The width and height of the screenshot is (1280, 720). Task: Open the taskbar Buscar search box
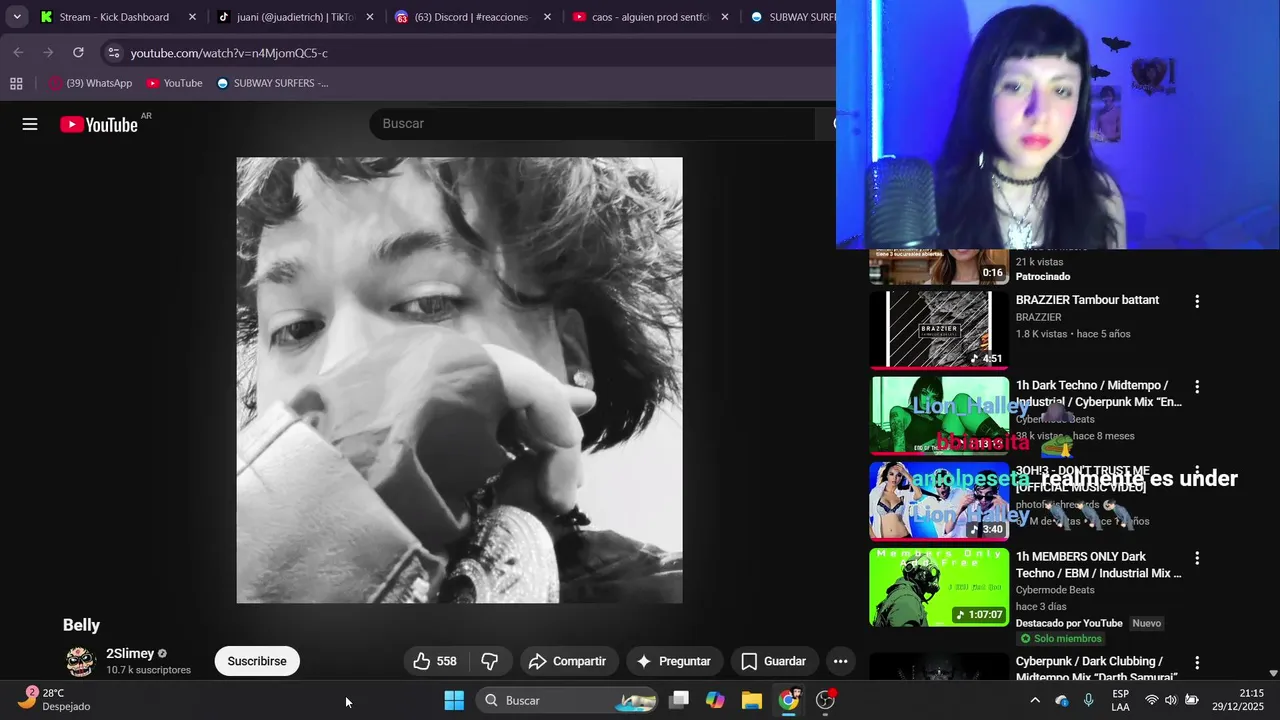(x=567, y=700)
